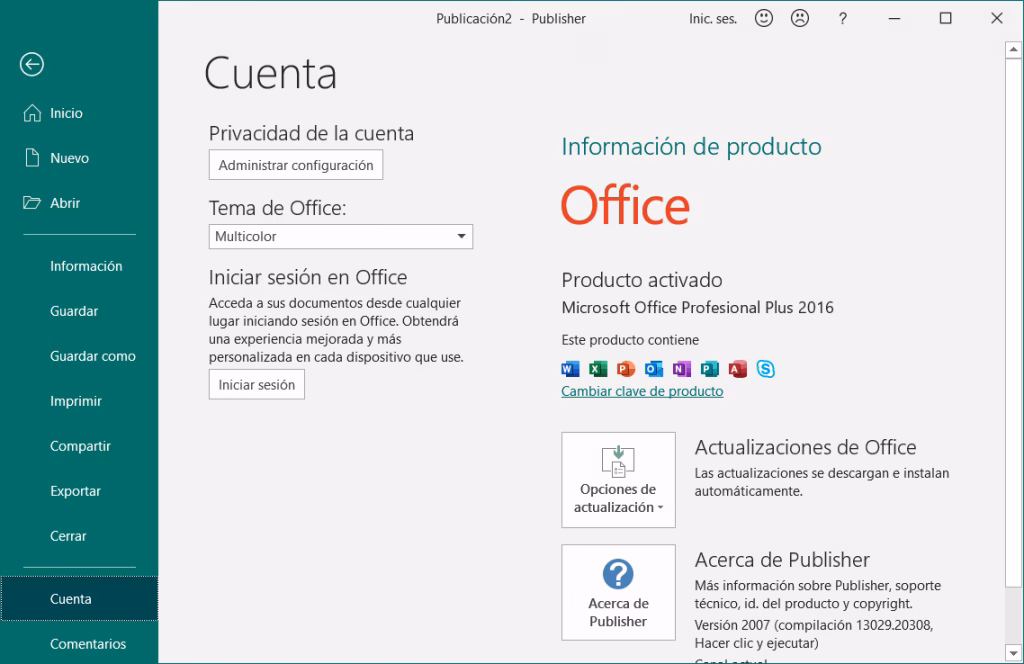
Task: Select Compartir in the sidebar
Action: coord(80,446)
